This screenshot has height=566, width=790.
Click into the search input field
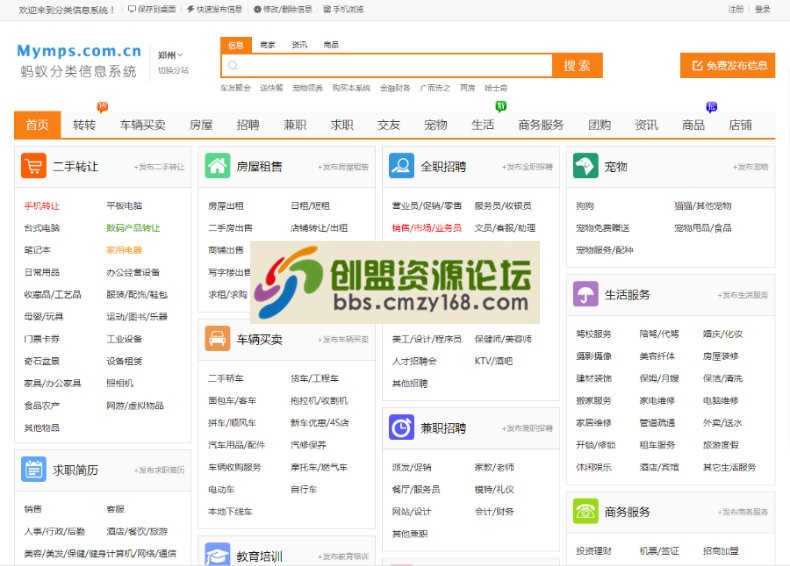390,66
